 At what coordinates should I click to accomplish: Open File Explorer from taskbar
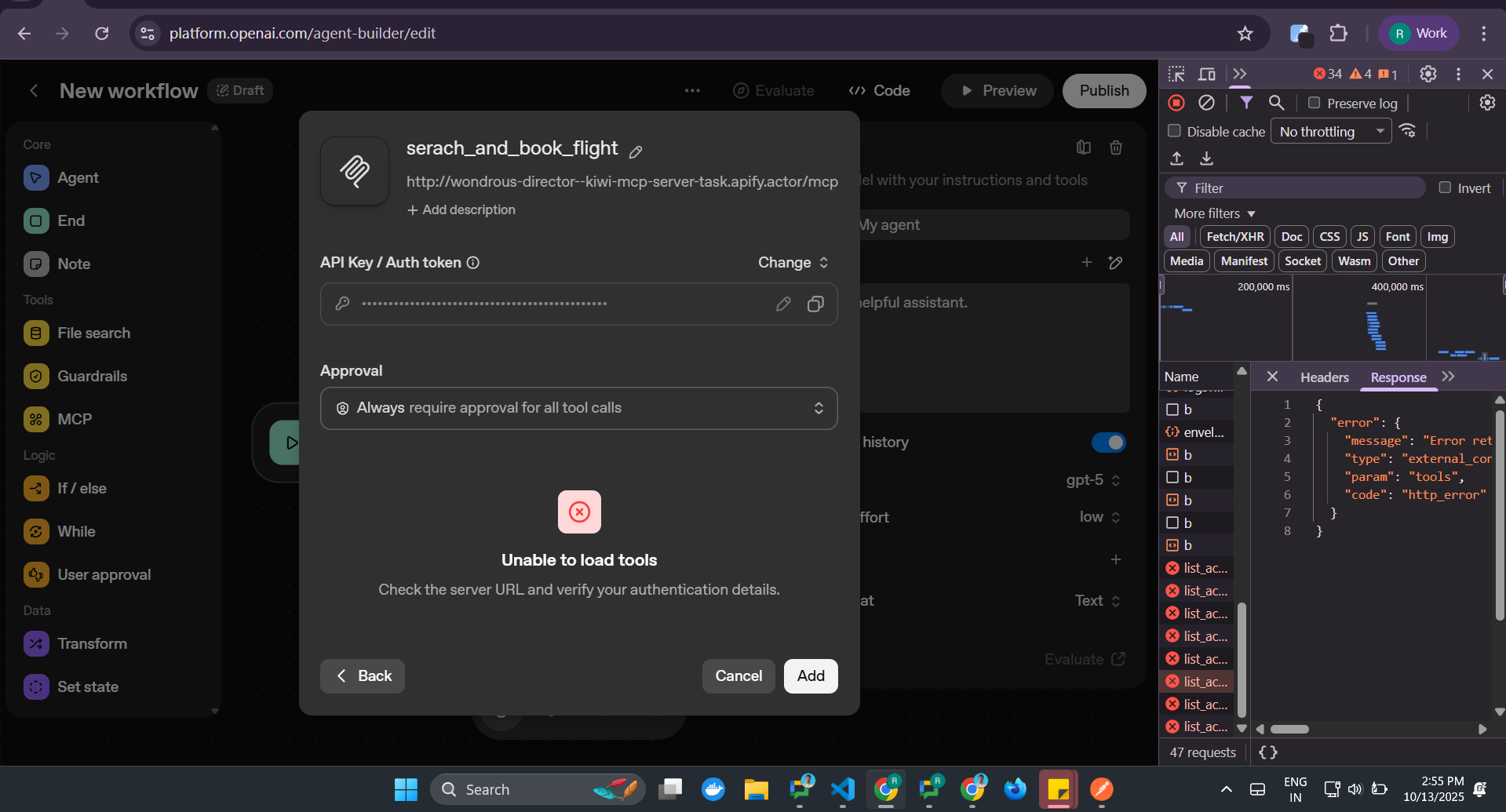757,789
